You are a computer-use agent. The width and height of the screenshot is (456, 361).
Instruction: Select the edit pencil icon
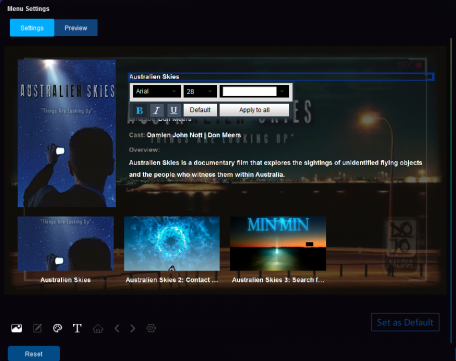point(37,328)
